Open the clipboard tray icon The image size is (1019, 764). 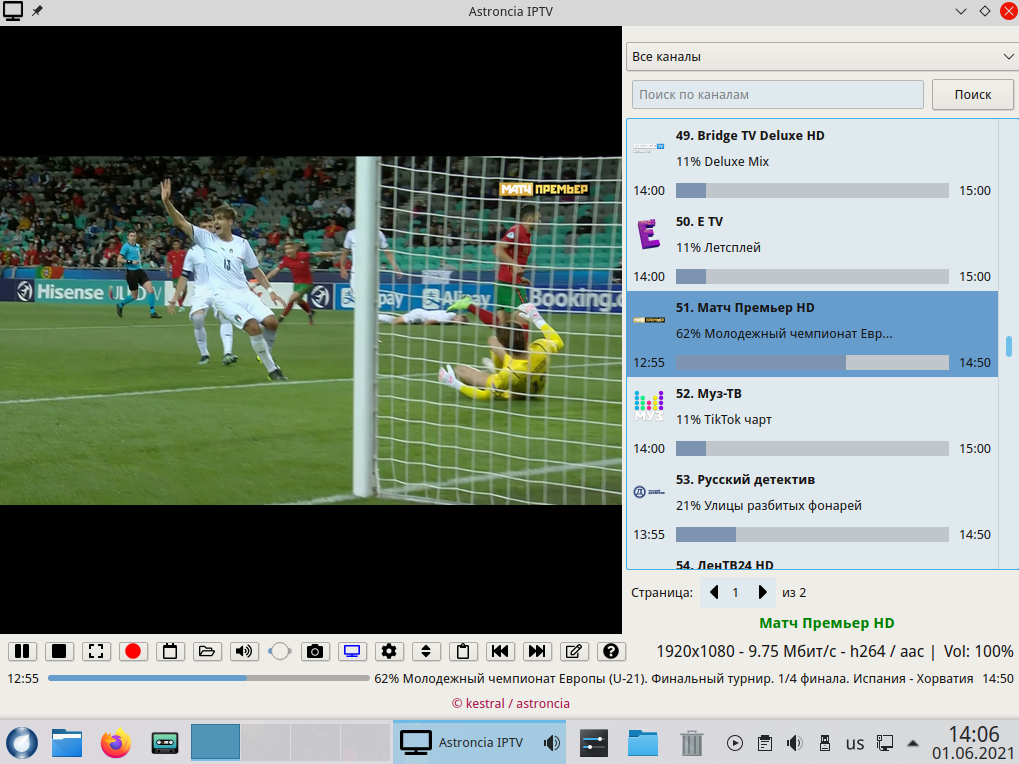(765, 743)
